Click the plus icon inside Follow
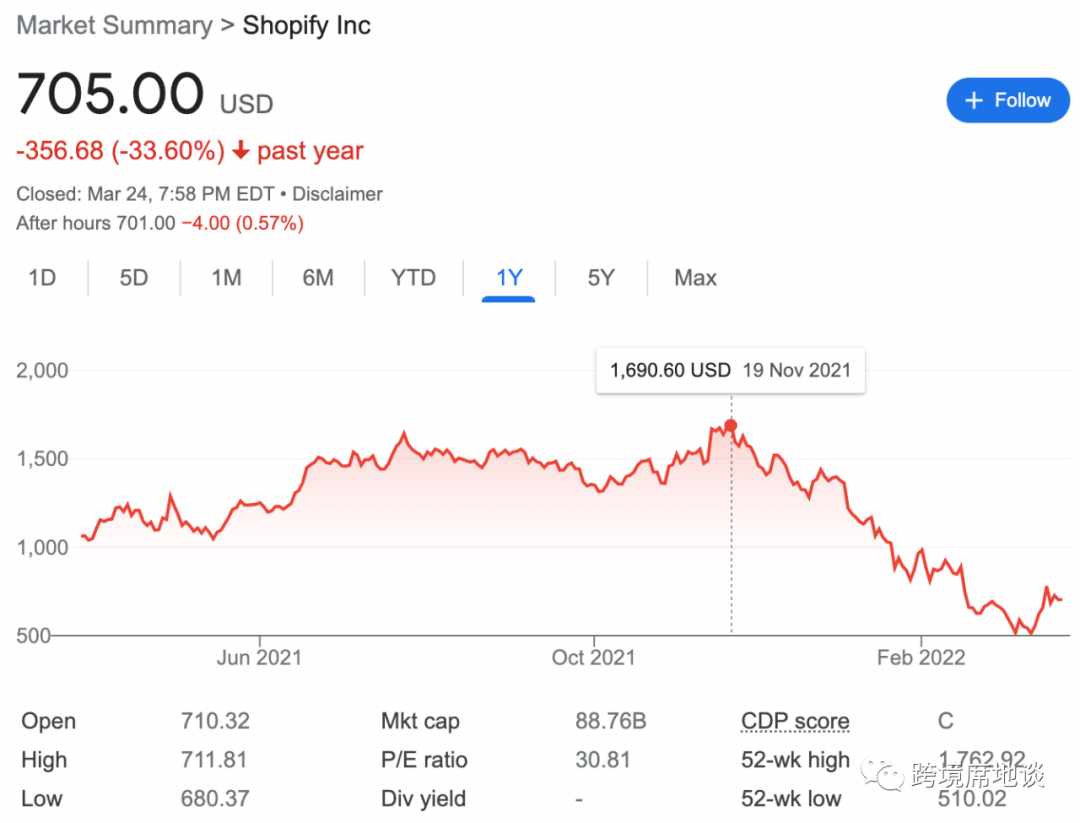The image size is (1080, 823). point(973,101)
